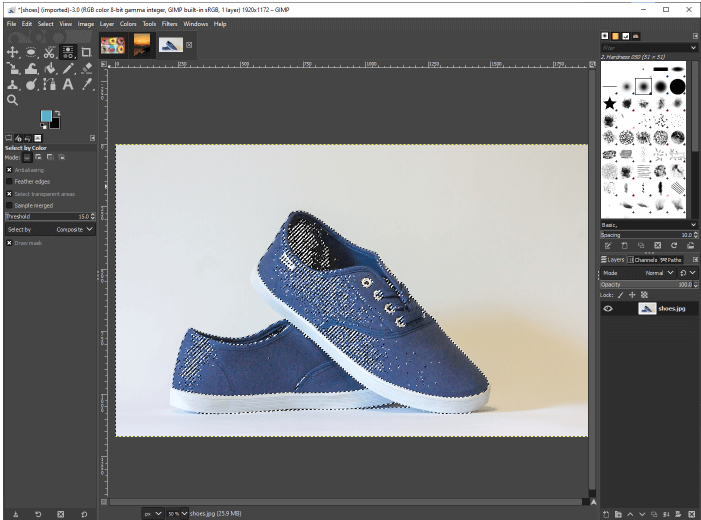This screenshot has width=701, height=520.
Task: Click the layer Opacity slider
Action: pos(649,284)
